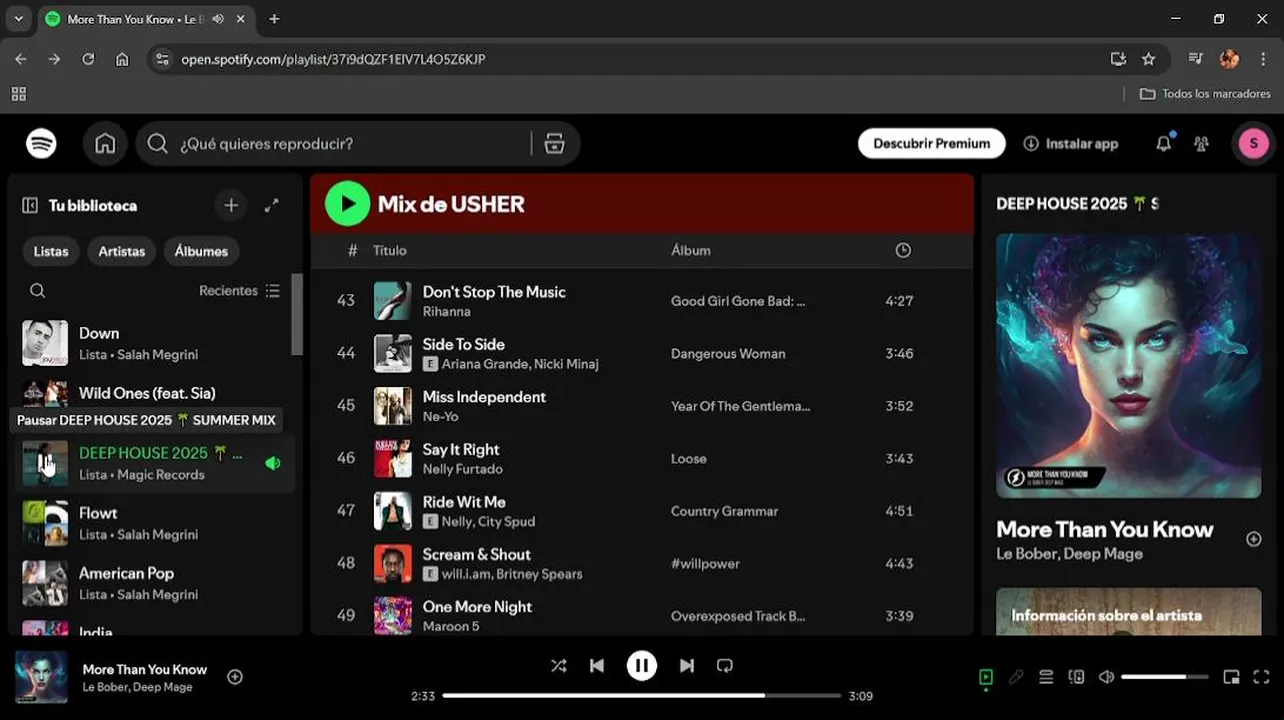This screenshot has width=1284, height=720.
Task: Pause the current song
Action: click(641, 666)
